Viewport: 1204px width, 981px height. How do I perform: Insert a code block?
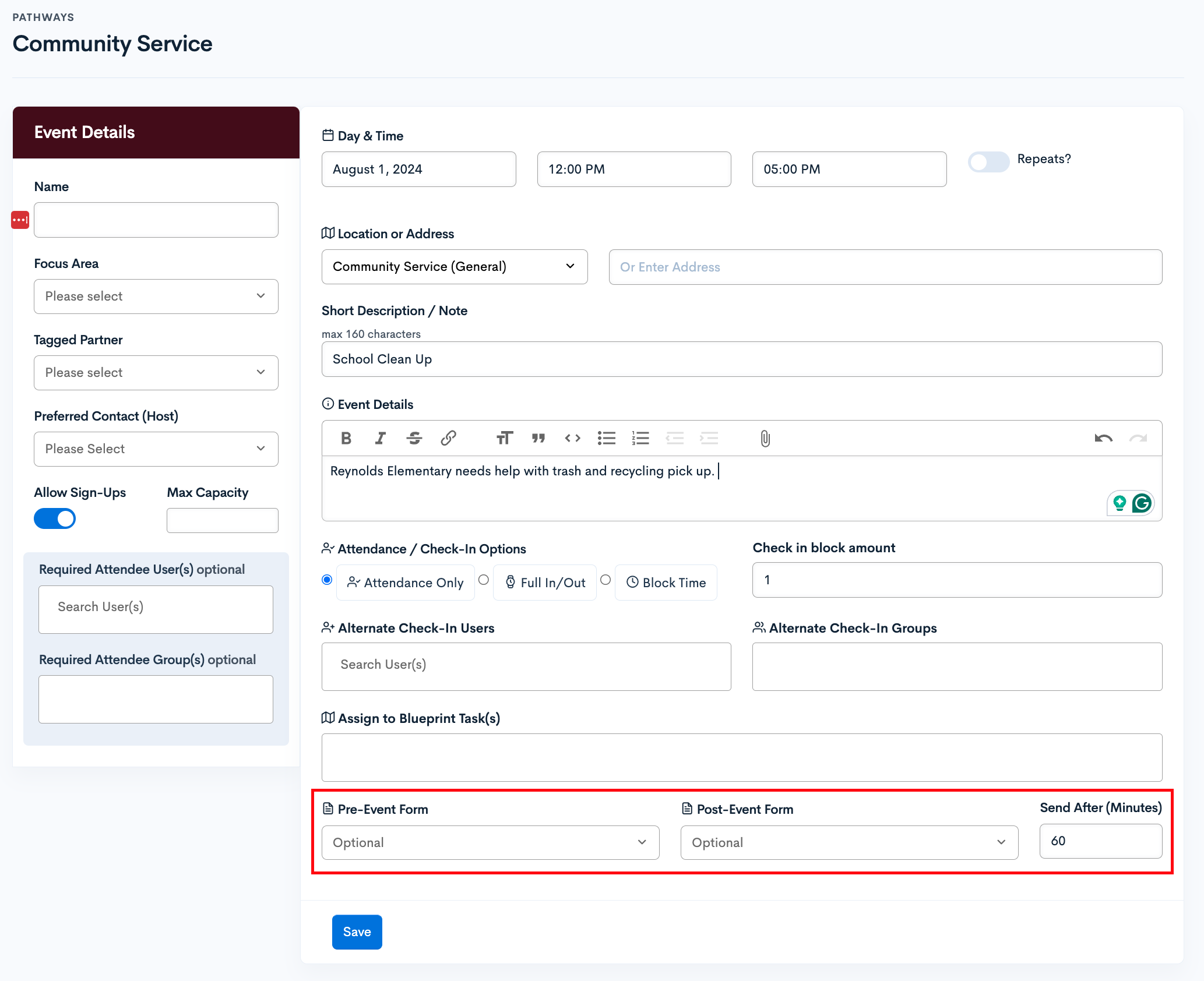click(573, 438)
